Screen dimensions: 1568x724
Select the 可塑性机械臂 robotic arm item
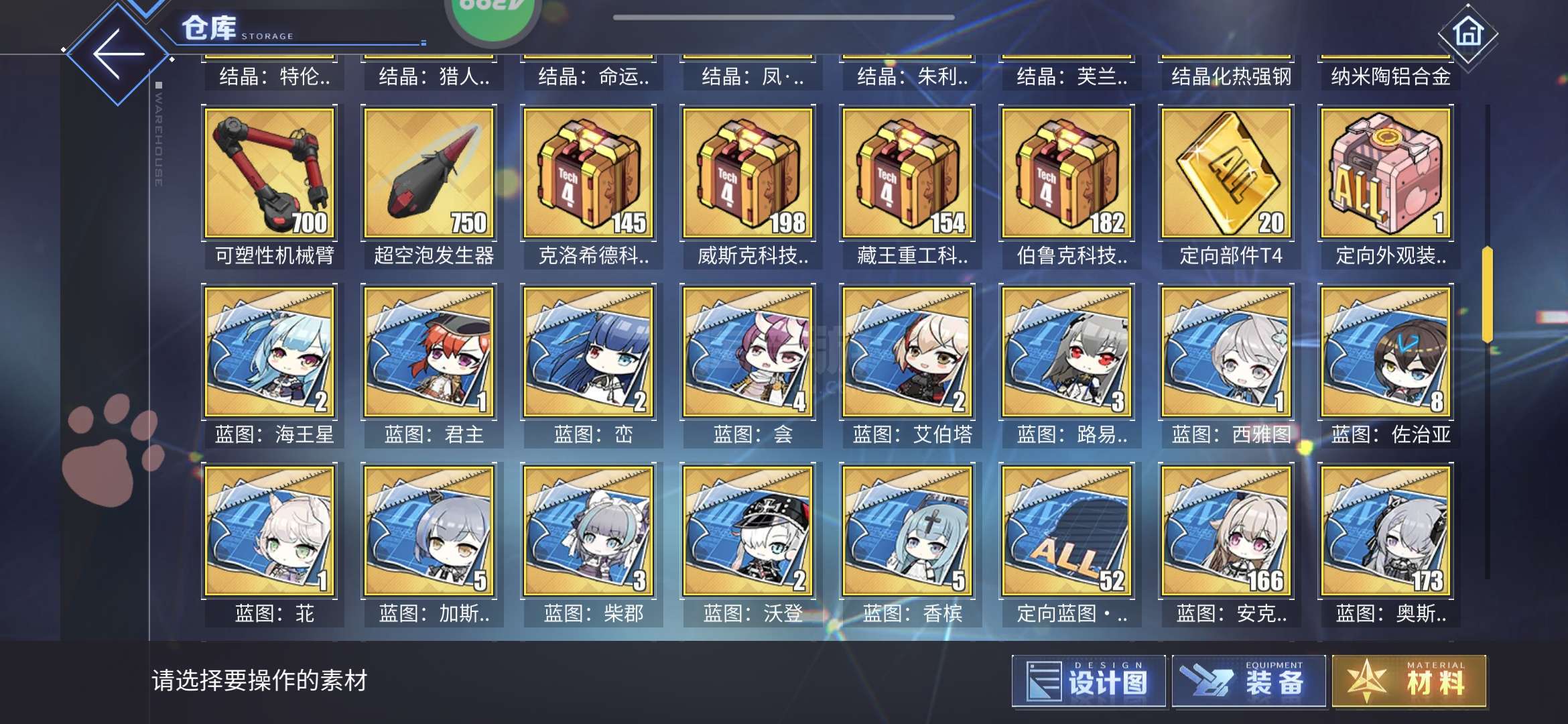point(269,173)
